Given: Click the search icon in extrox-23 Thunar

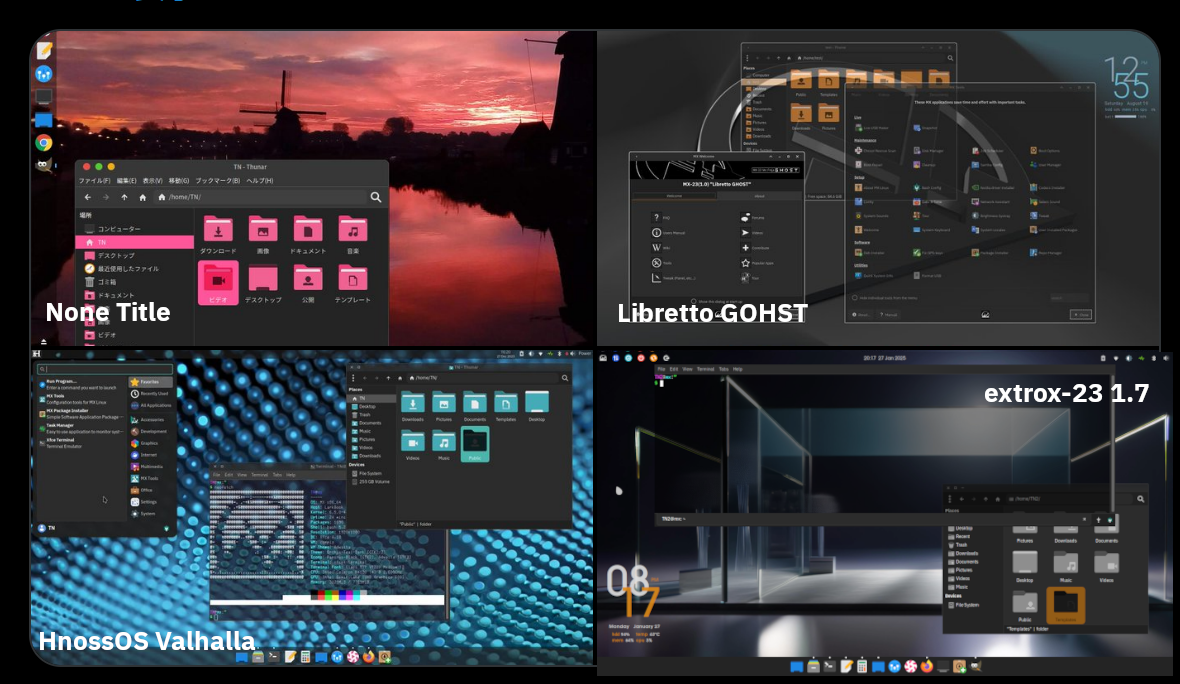Looking at the screenshot, I should tap(1140, 499).
